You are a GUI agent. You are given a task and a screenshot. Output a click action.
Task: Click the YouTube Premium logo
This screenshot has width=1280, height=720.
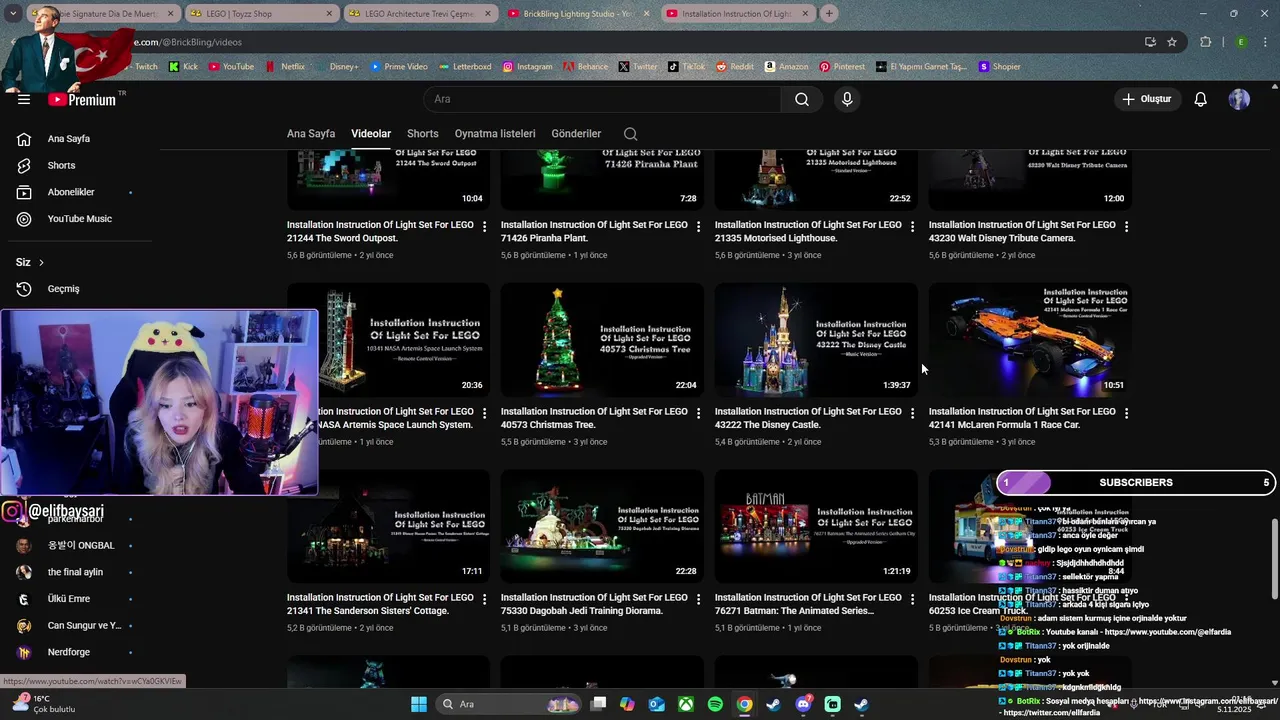coord(82,99)
